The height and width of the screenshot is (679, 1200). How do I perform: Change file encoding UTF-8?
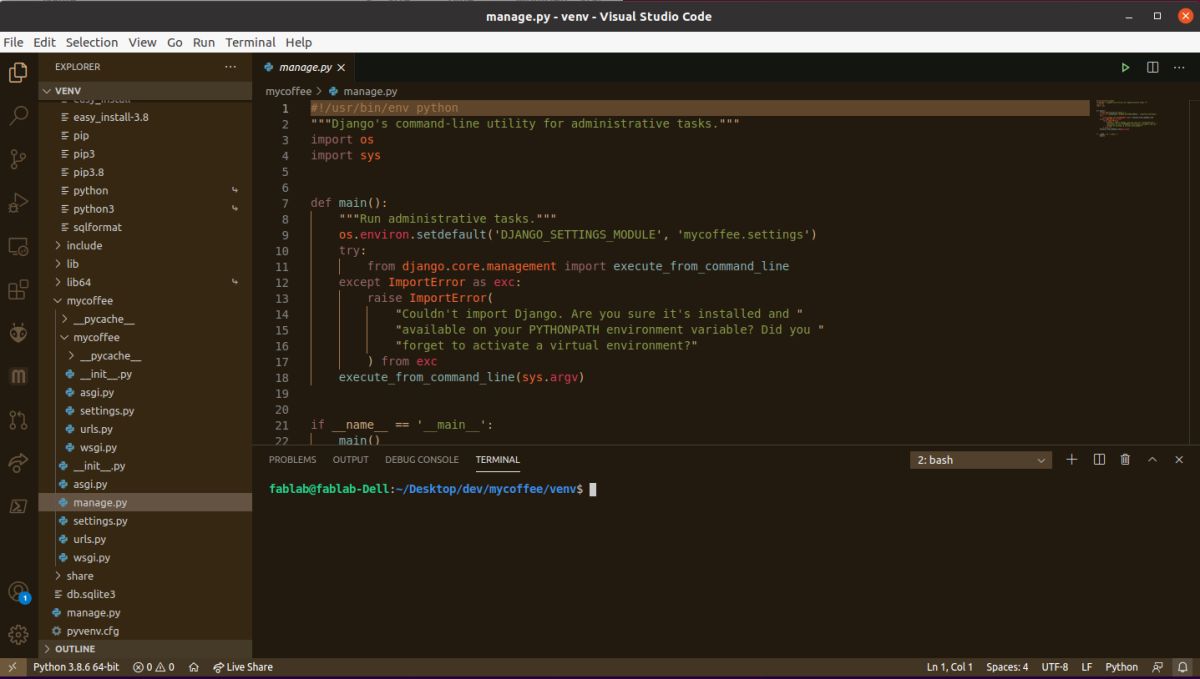tap(1055, 667)
